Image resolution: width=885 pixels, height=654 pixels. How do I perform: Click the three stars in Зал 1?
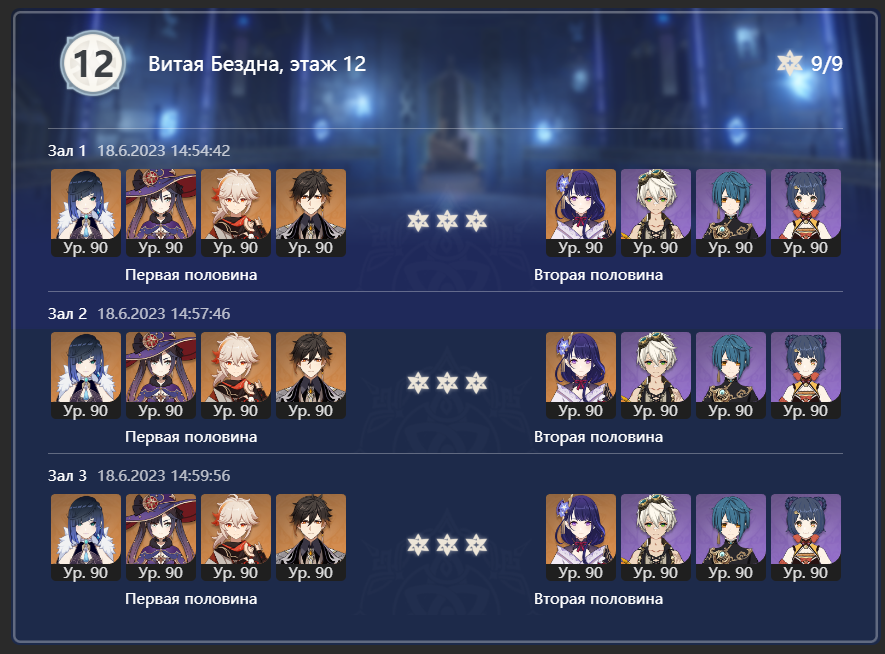[447, 221]
